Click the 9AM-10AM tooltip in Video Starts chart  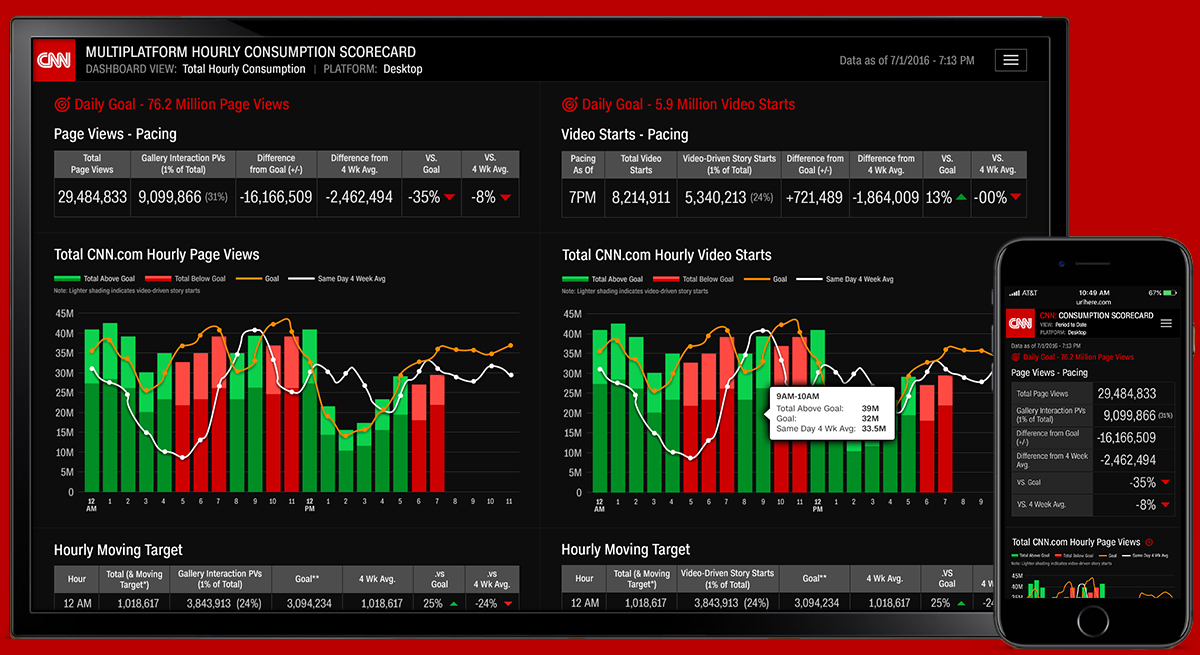[830, 415]
